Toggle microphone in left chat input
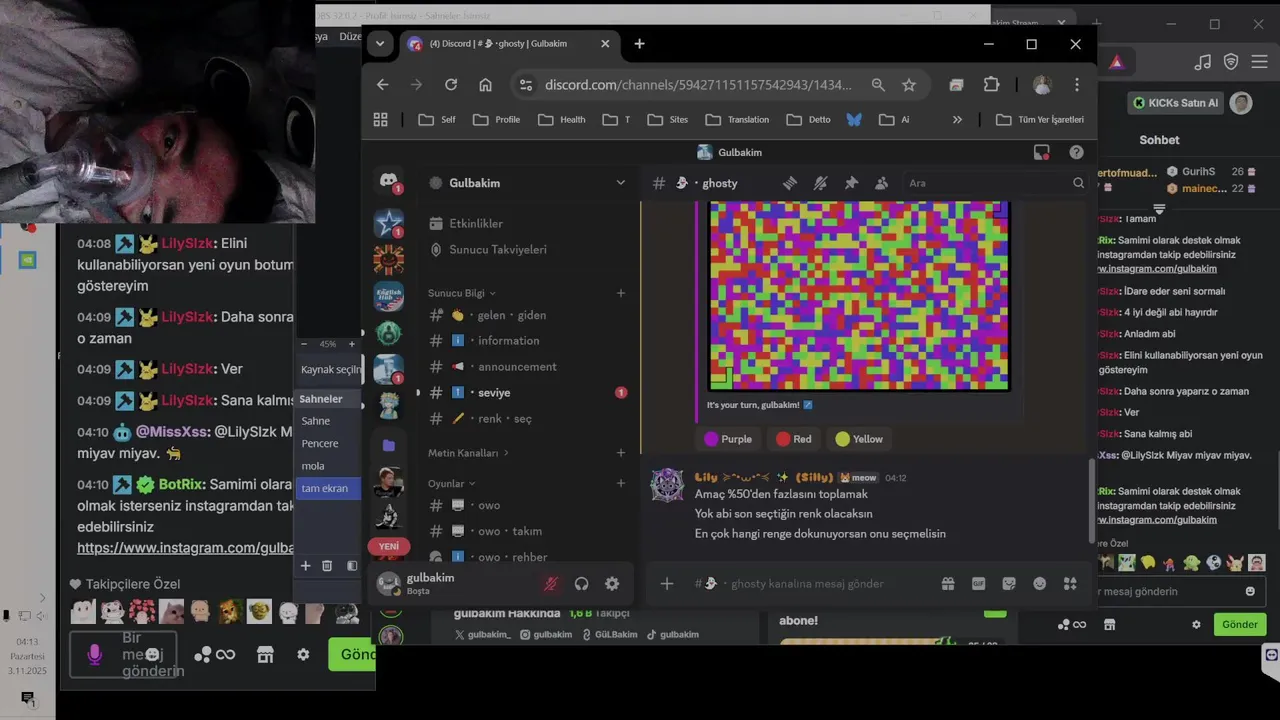Screen dimensions: 1280x720 click(94, 654)
